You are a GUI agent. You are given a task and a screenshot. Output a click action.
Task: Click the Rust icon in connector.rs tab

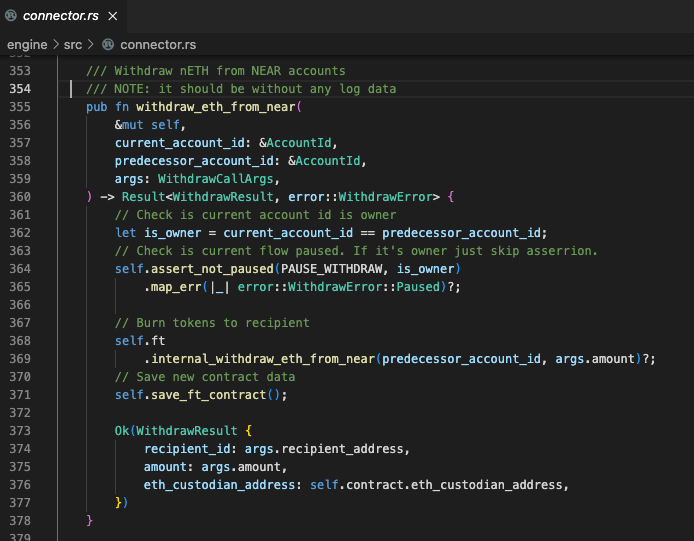(x=12, y=17)
